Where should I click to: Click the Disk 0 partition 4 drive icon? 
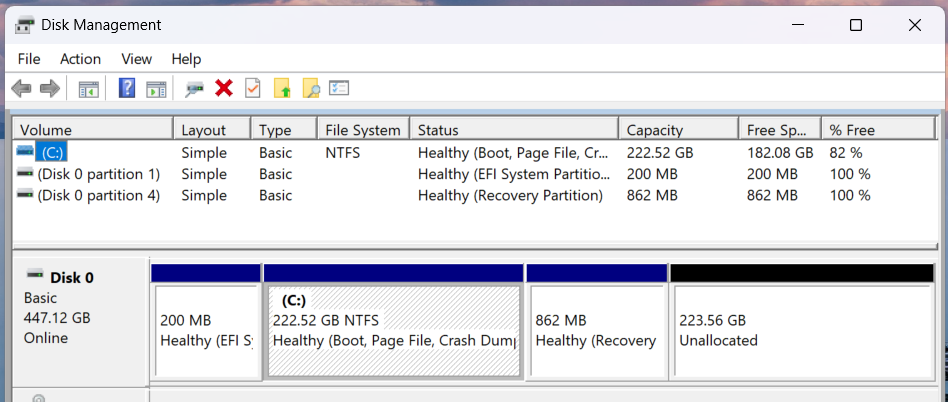[x=25, y=194]
